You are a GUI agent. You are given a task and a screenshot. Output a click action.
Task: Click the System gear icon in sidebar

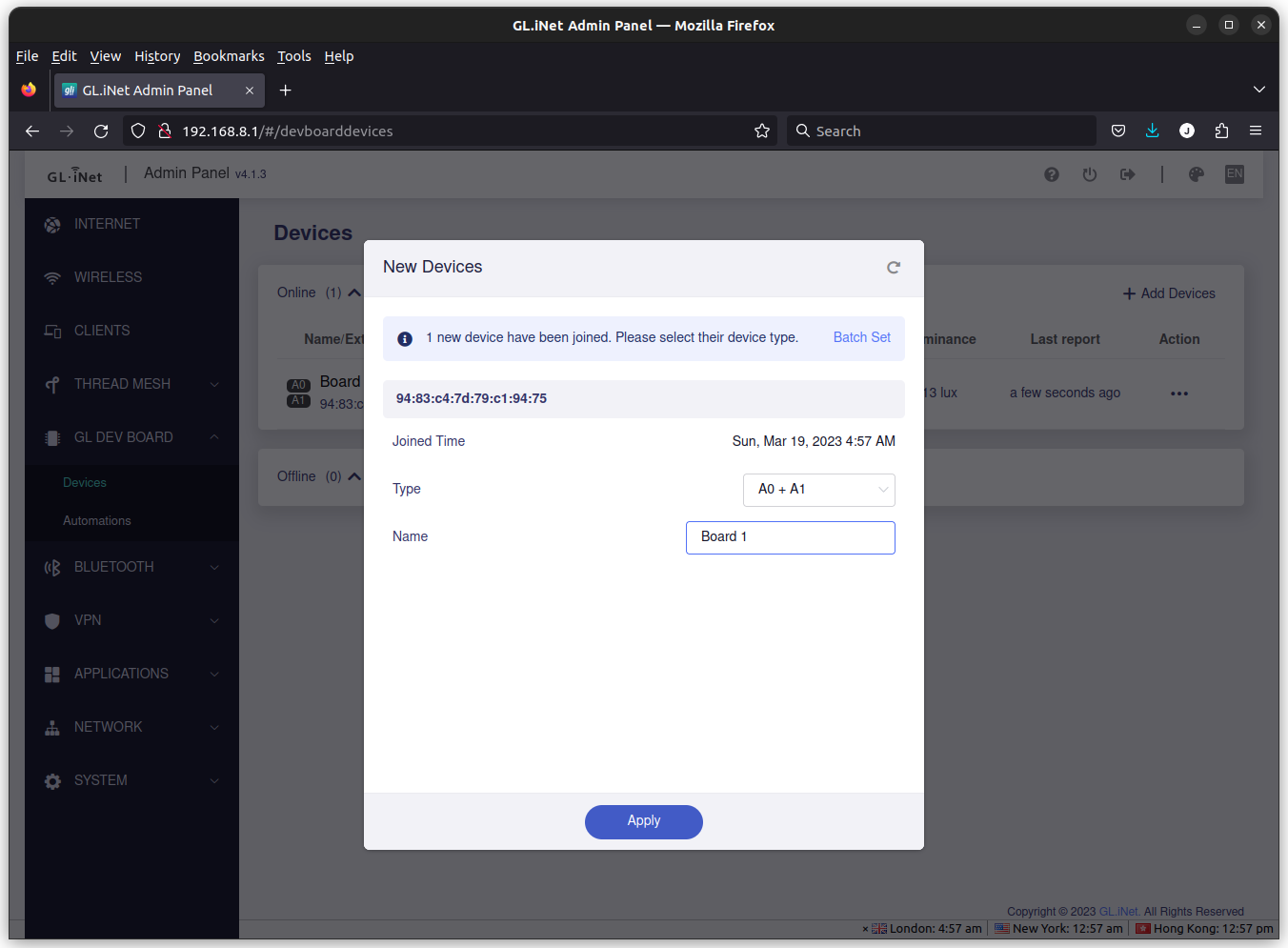tap(52, 781)
